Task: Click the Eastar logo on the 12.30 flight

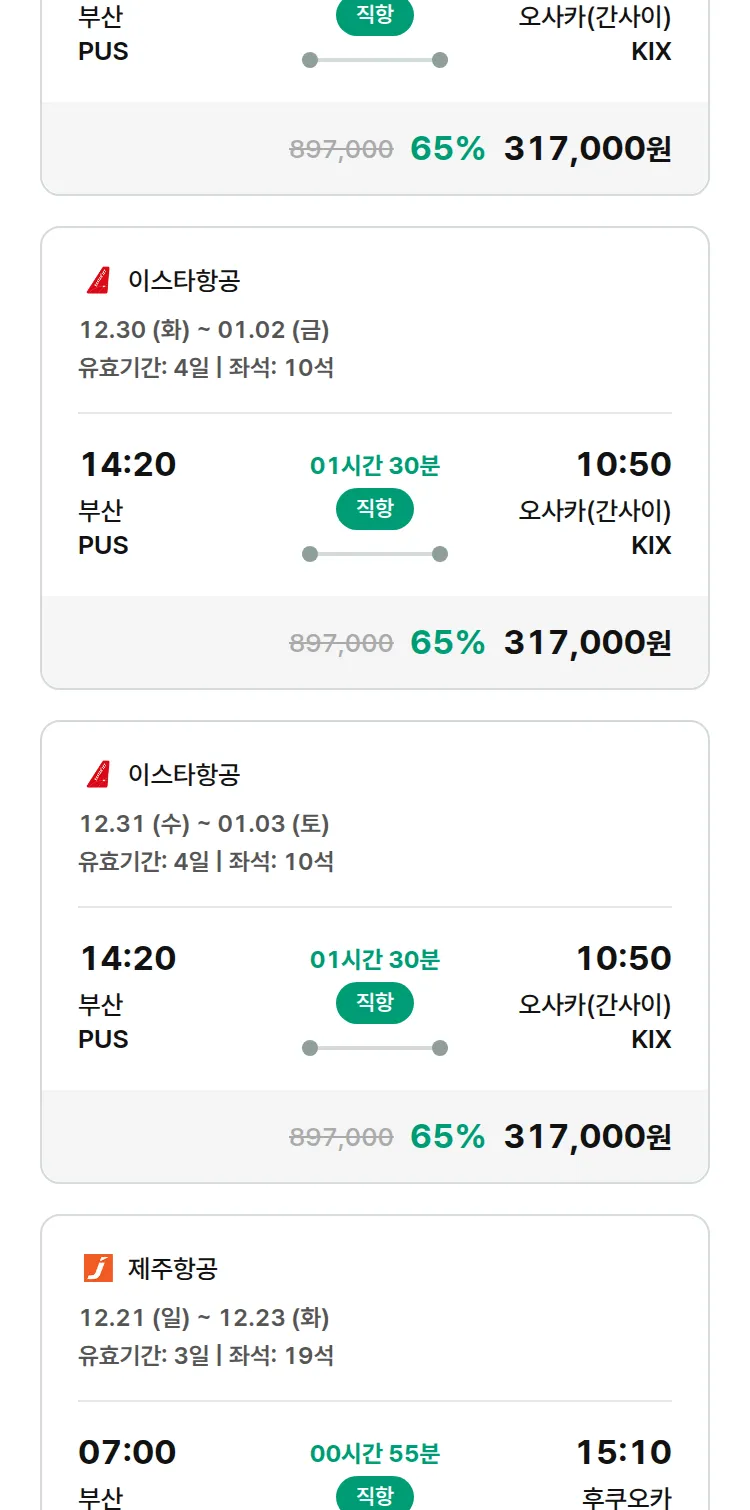Action: coord(98,281)
